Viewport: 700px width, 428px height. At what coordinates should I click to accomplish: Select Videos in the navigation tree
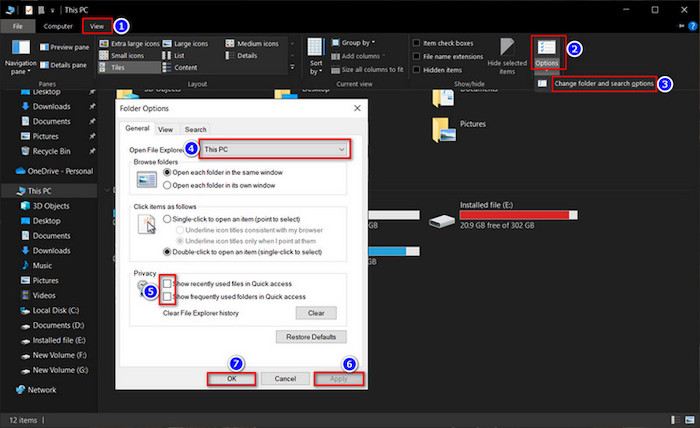(x=38, y=295)
